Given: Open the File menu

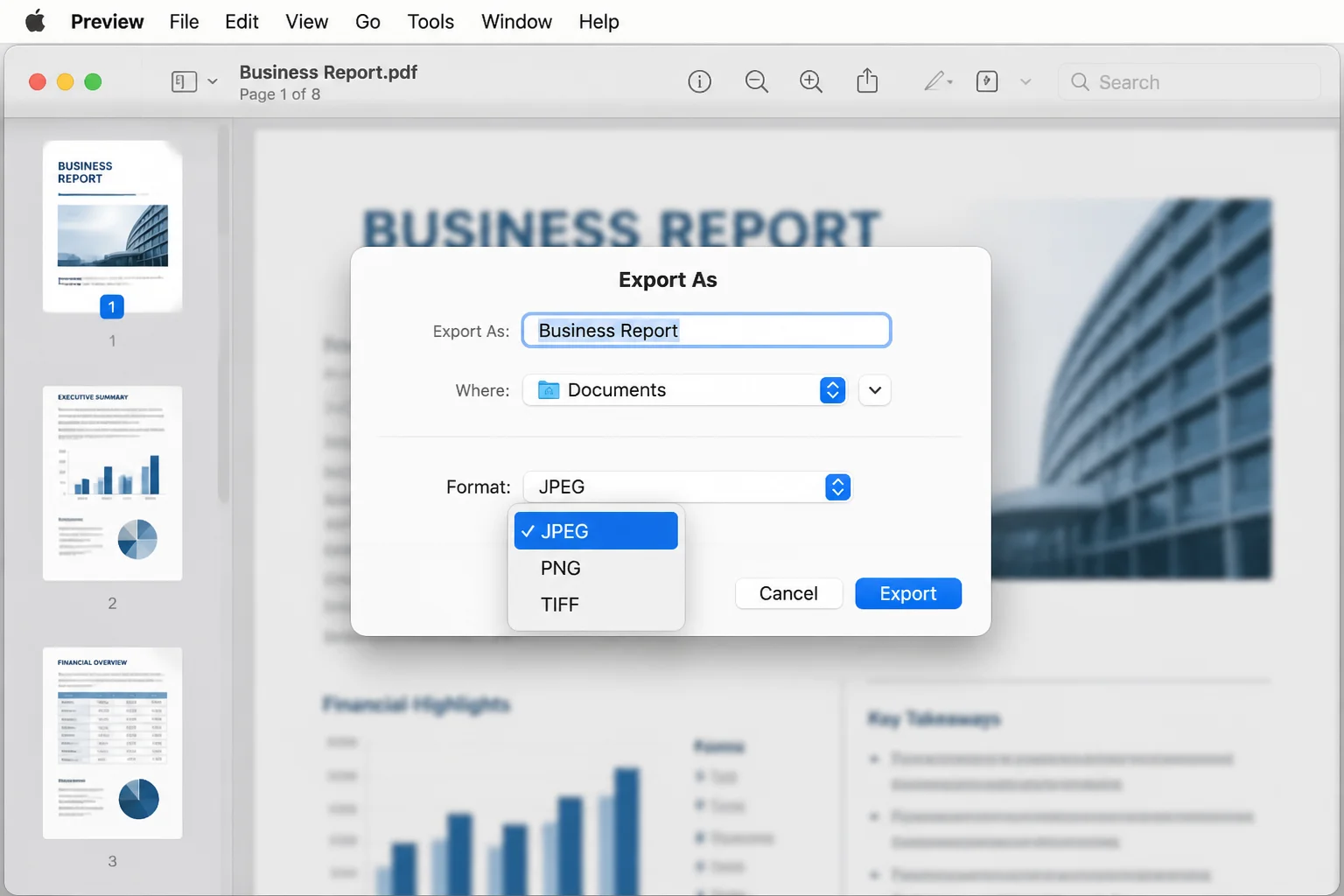Looking at the screenshot, I should 184,21.
